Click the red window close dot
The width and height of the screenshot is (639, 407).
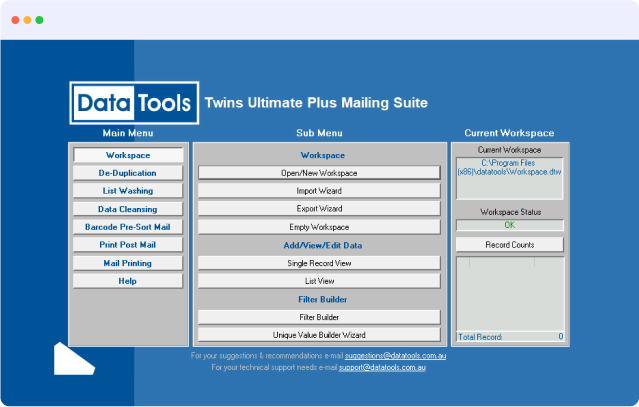(15, 20)
